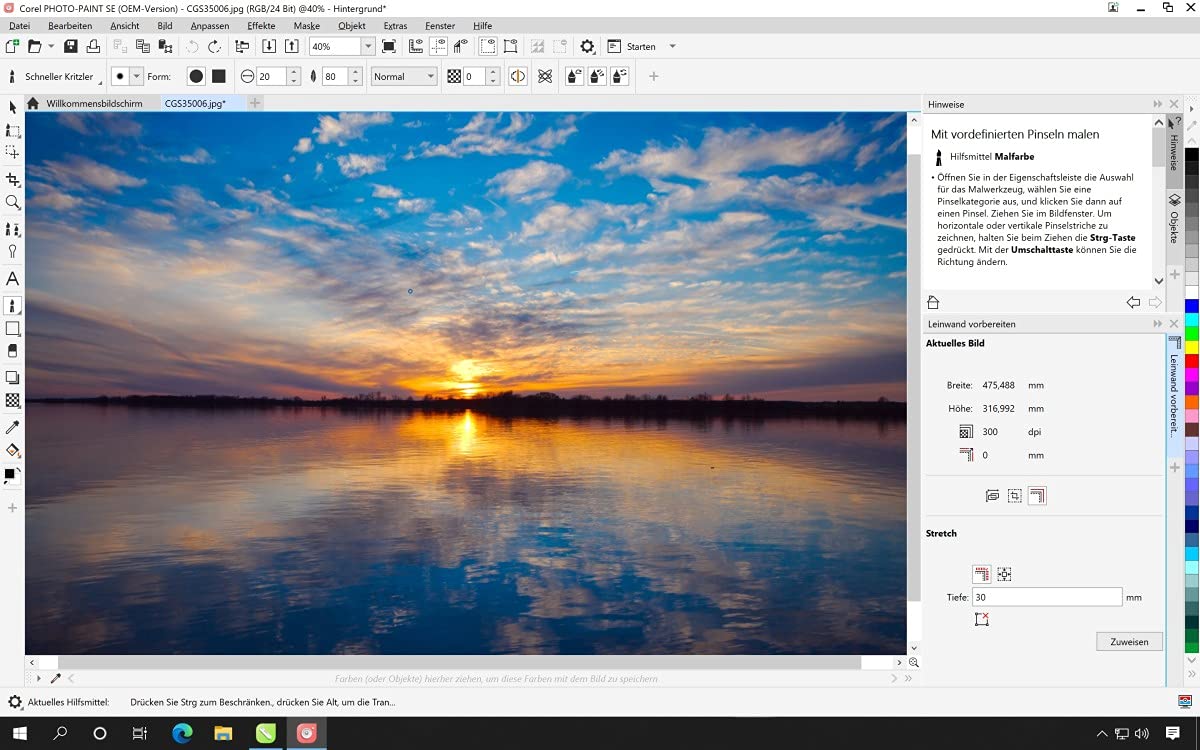Select the Eraser tool

tap(12, 351)
